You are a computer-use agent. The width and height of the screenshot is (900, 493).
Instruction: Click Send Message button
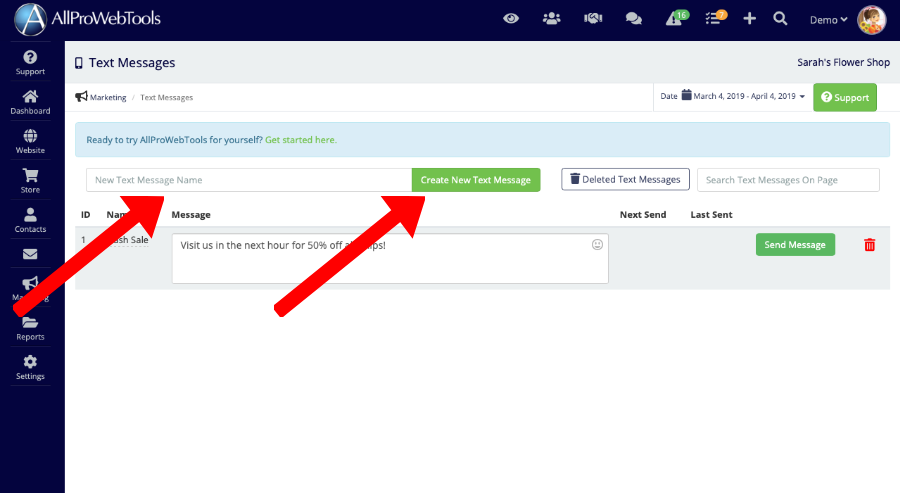tap(795, 244)
